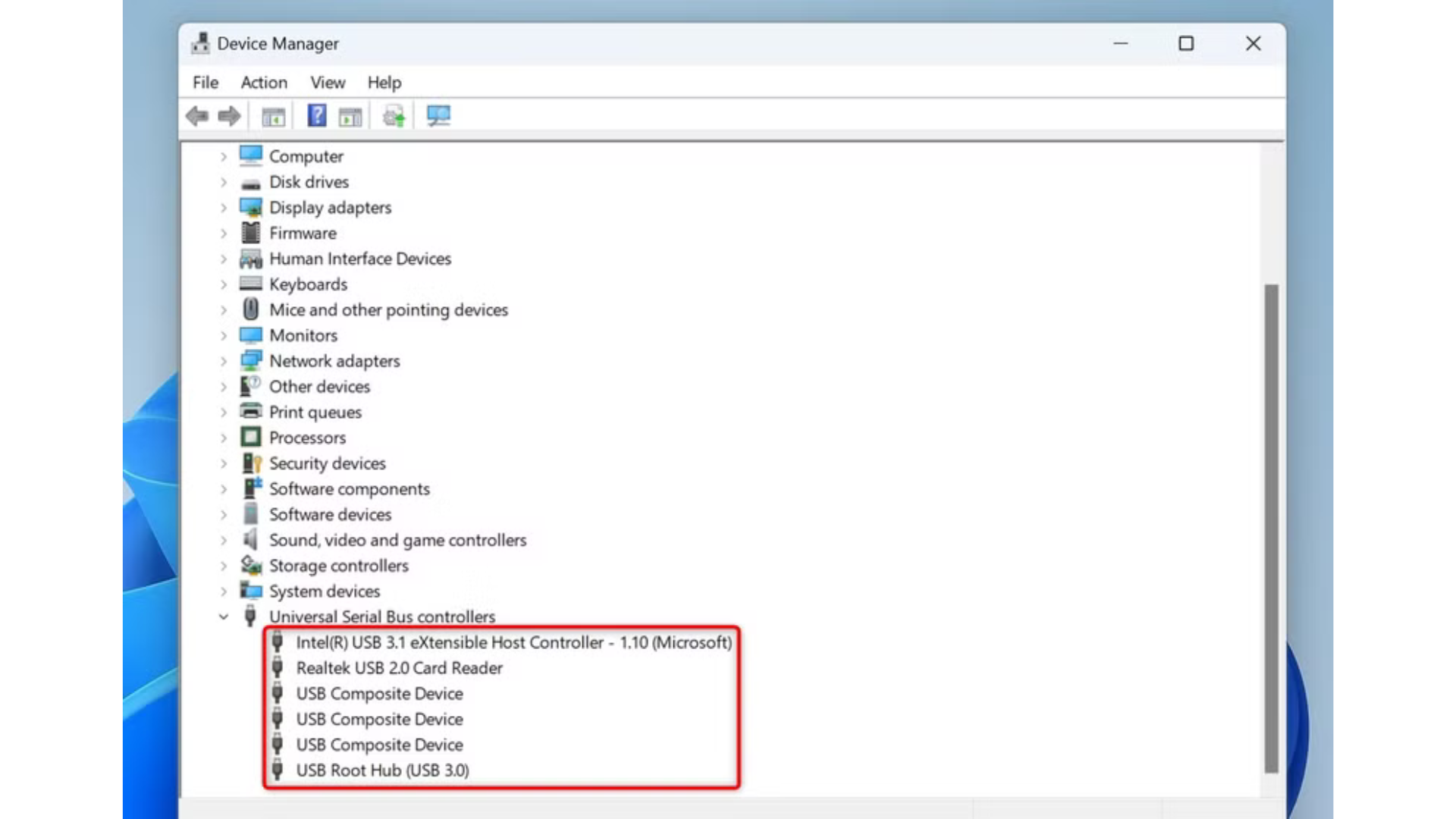Collapse the Universal Serial Bus controllers chevron
The width and height of the screenshot is (1456, 819).
(224, 617)
